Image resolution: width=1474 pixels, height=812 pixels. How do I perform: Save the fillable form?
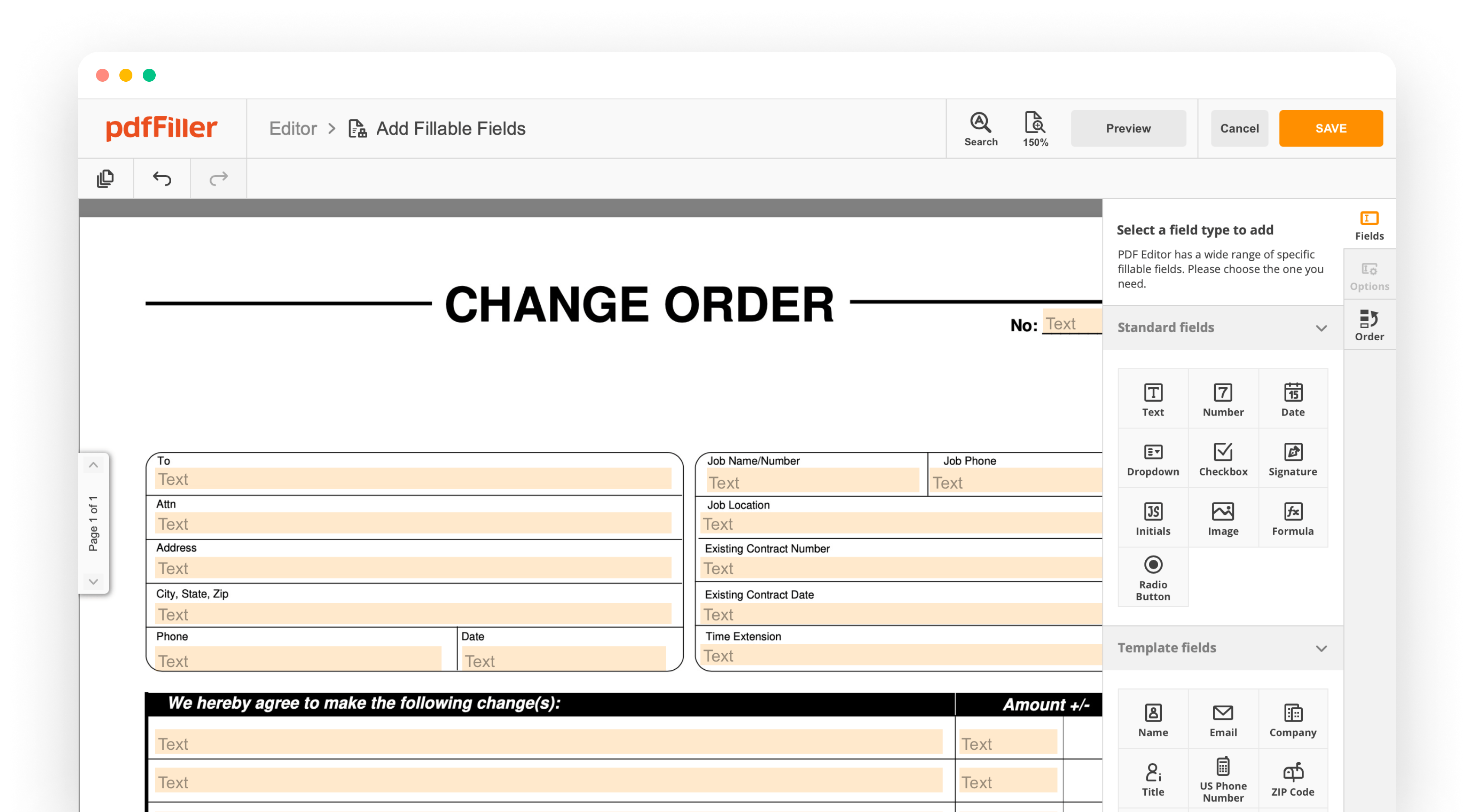[x=1331, y=128]
